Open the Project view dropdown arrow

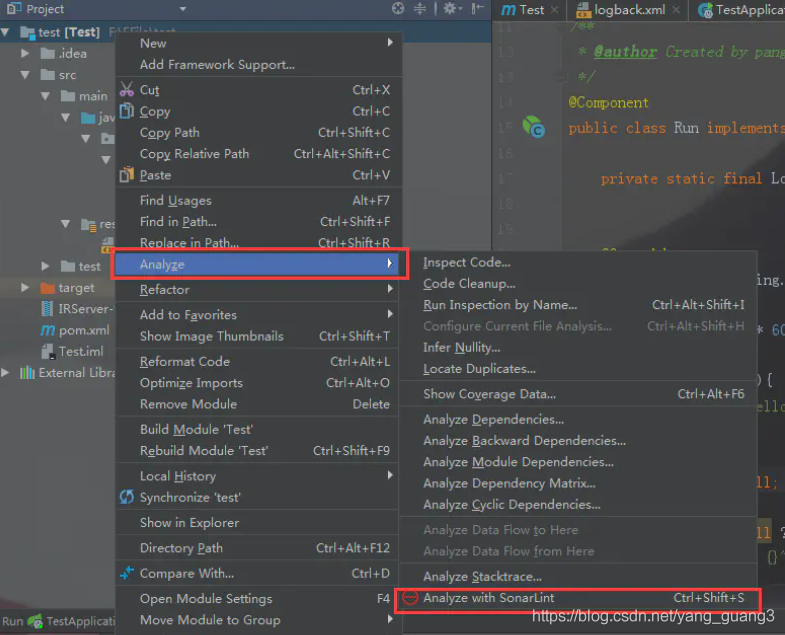[183, 9]
